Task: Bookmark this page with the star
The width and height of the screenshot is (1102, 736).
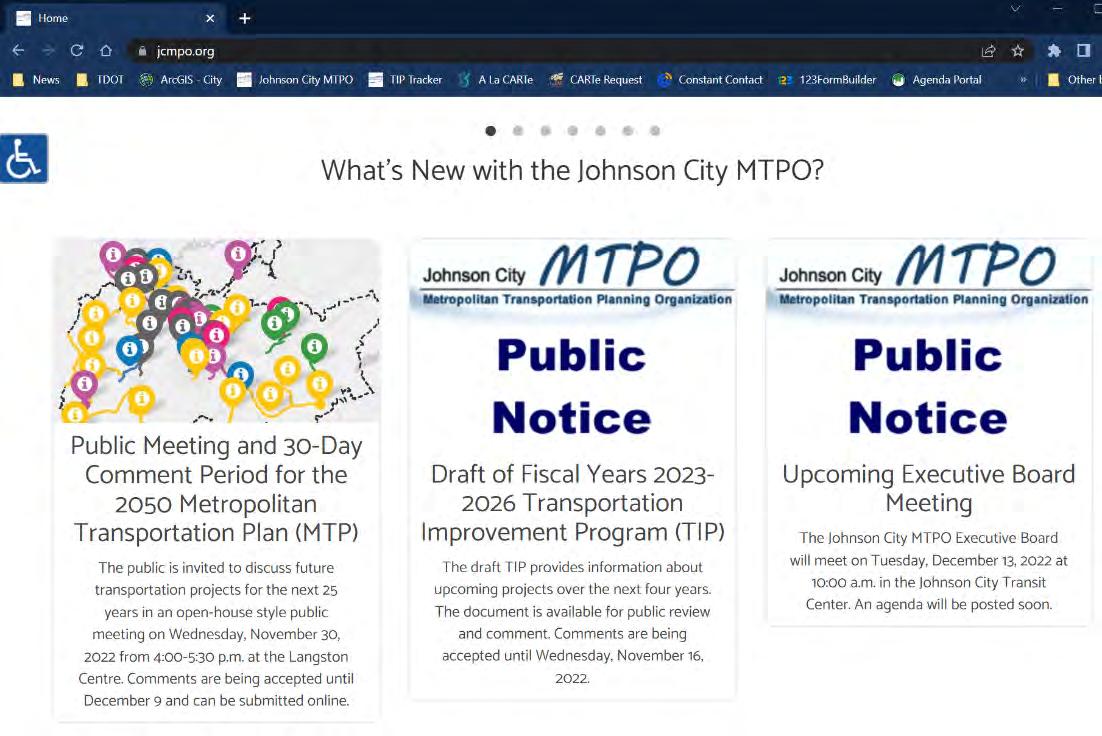Action: (1017, 51)
